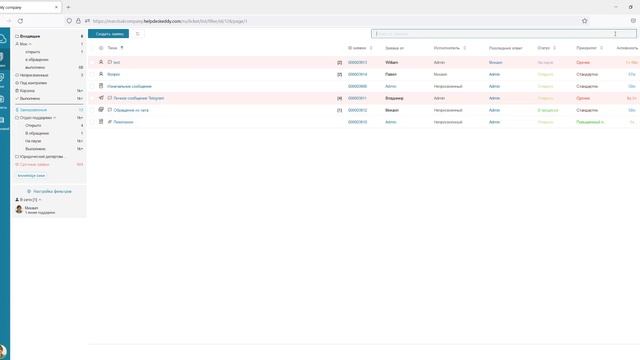640x360 pixels.
Task: Collapse the 'Мои' filter group
Action: 30,44
